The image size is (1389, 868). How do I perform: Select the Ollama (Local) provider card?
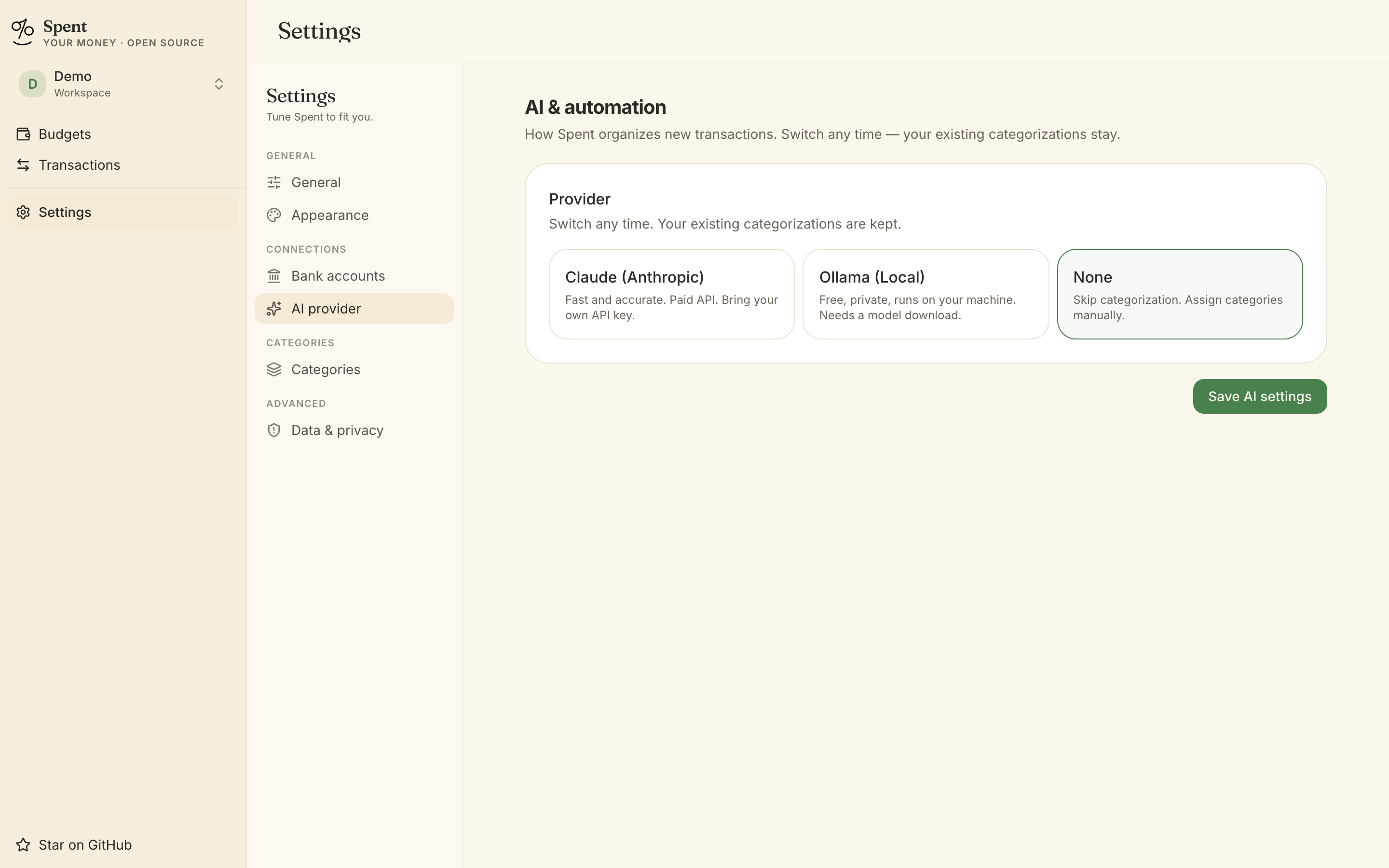click(x=925, y=294)
